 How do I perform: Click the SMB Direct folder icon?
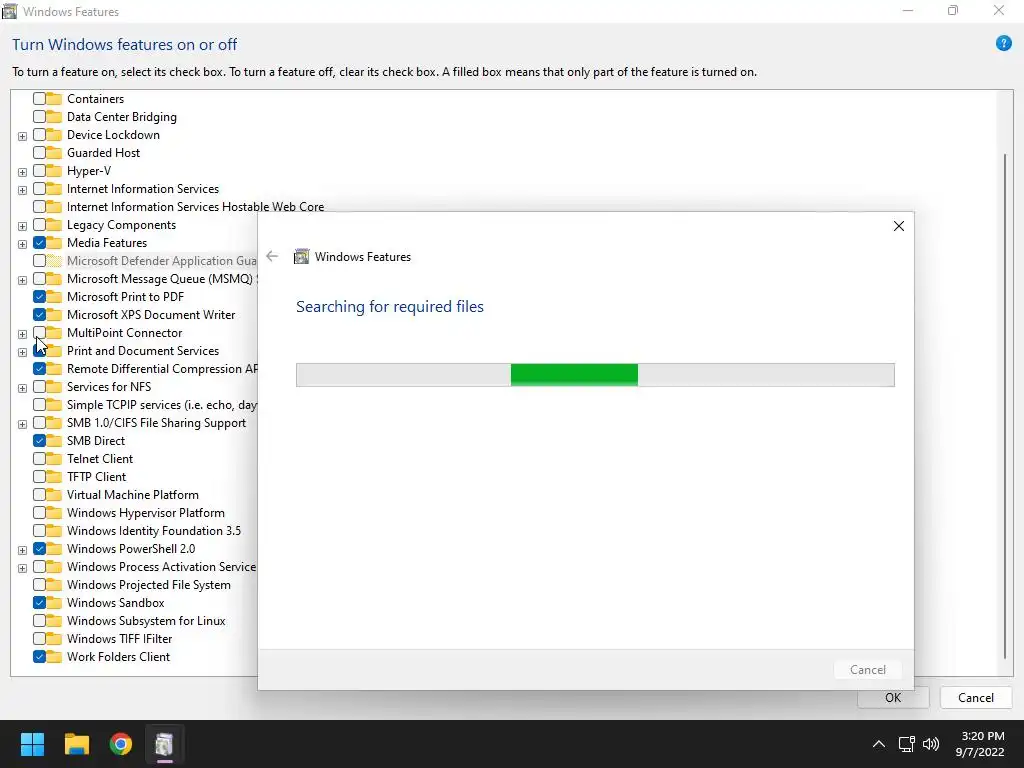pyautogui.click(x=54, y=441)
